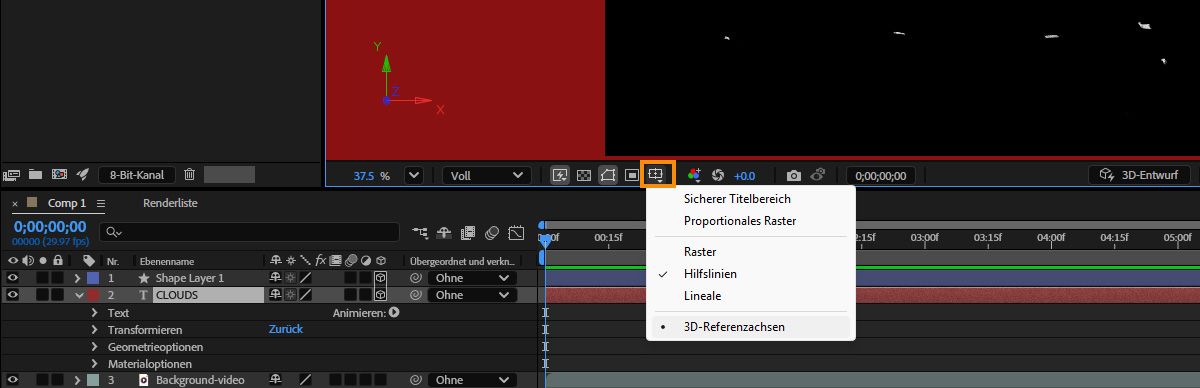The height and width of the screenshot is (388, 1200).
Task: Click the exposure value +0.0
Action: pos(744,175)
